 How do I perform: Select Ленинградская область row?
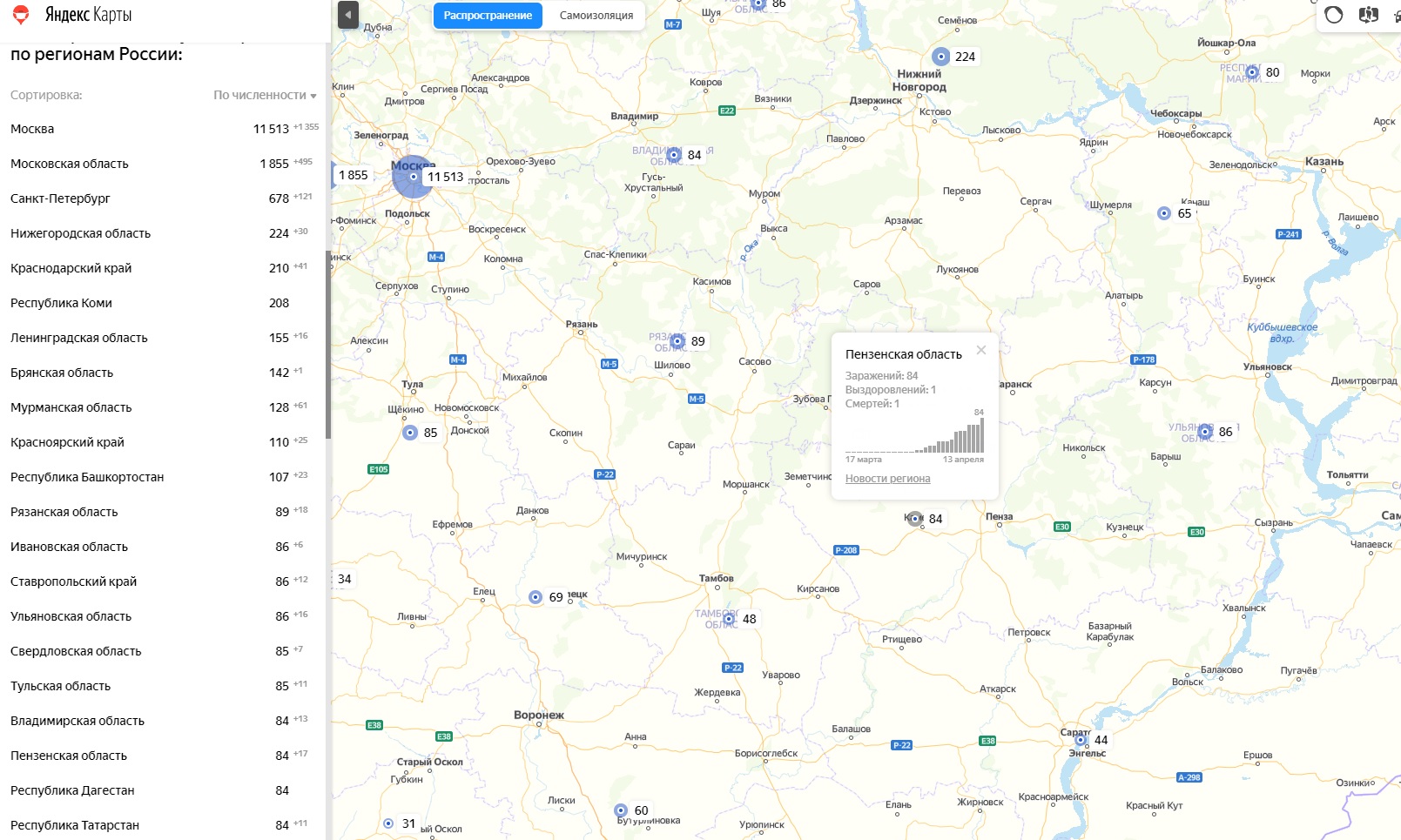click(x=164, y=338)
